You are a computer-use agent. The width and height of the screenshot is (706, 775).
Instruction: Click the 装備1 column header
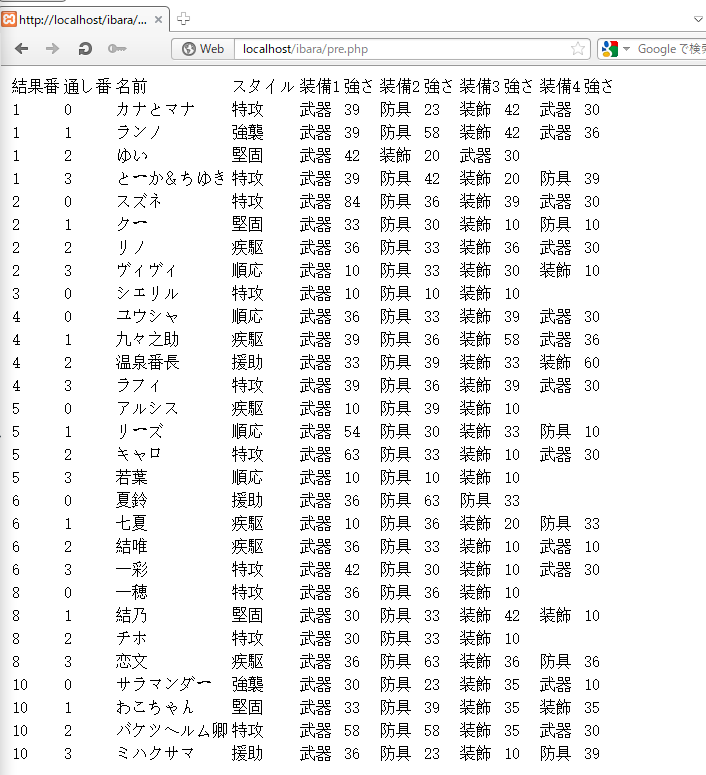tap(319, 86)
